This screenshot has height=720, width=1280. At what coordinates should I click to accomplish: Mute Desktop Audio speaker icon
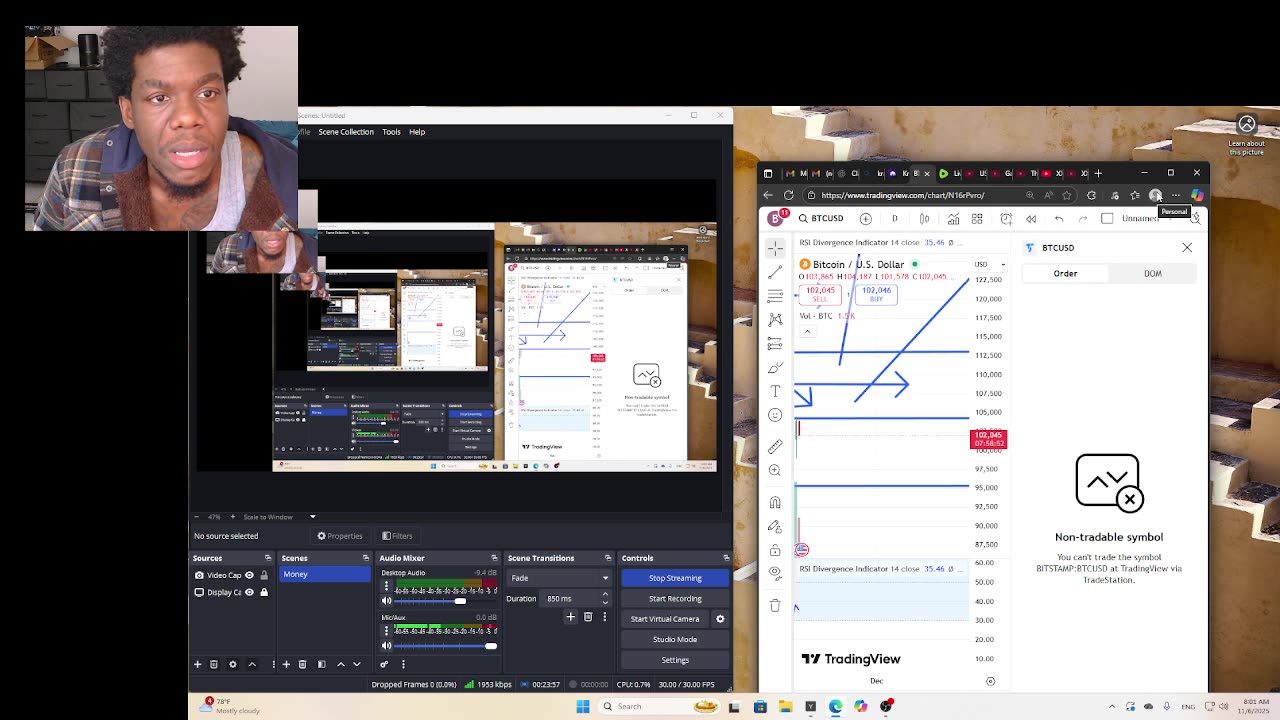click(x=387, y=601)
